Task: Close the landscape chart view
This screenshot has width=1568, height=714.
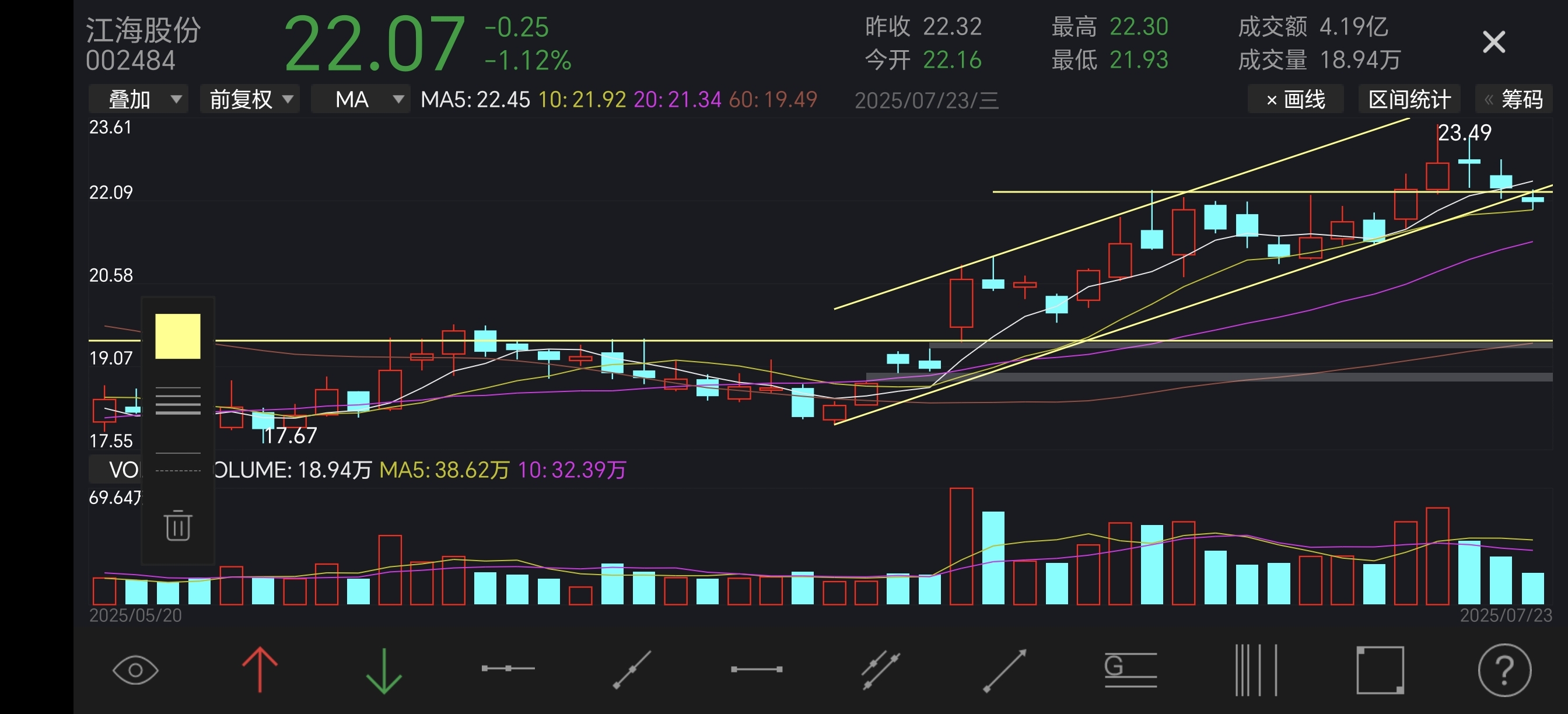Action: (1494, 43)
